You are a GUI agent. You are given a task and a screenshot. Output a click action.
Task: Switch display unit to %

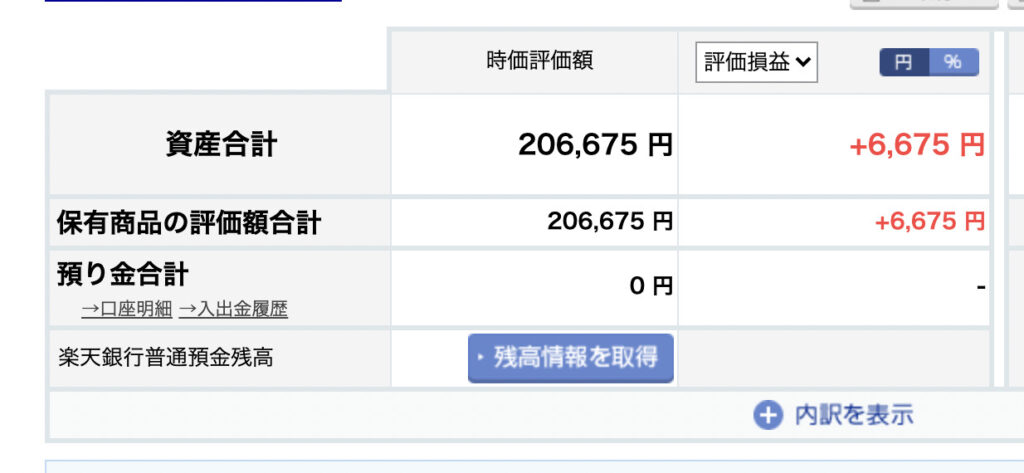click(x=953, y=62)
